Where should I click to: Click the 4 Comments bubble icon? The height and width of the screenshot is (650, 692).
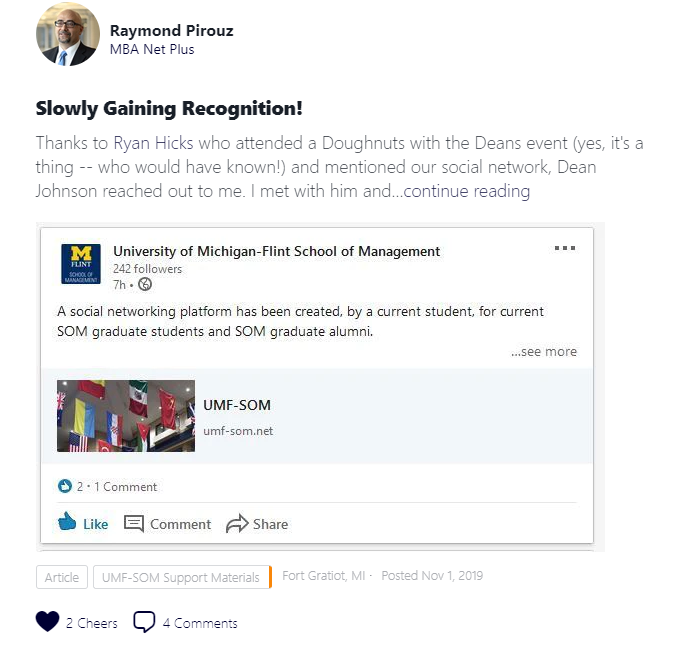pos(144,622)
